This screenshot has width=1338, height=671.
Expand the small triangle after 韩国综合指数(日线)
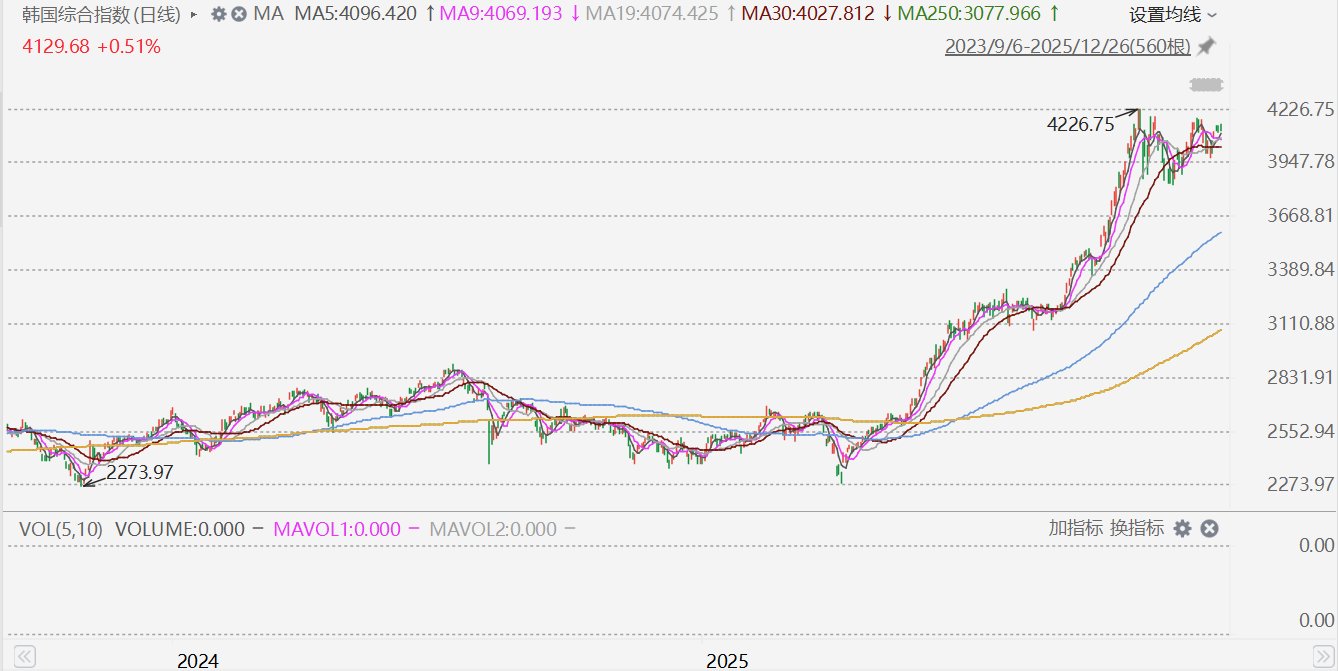(194, 15)
